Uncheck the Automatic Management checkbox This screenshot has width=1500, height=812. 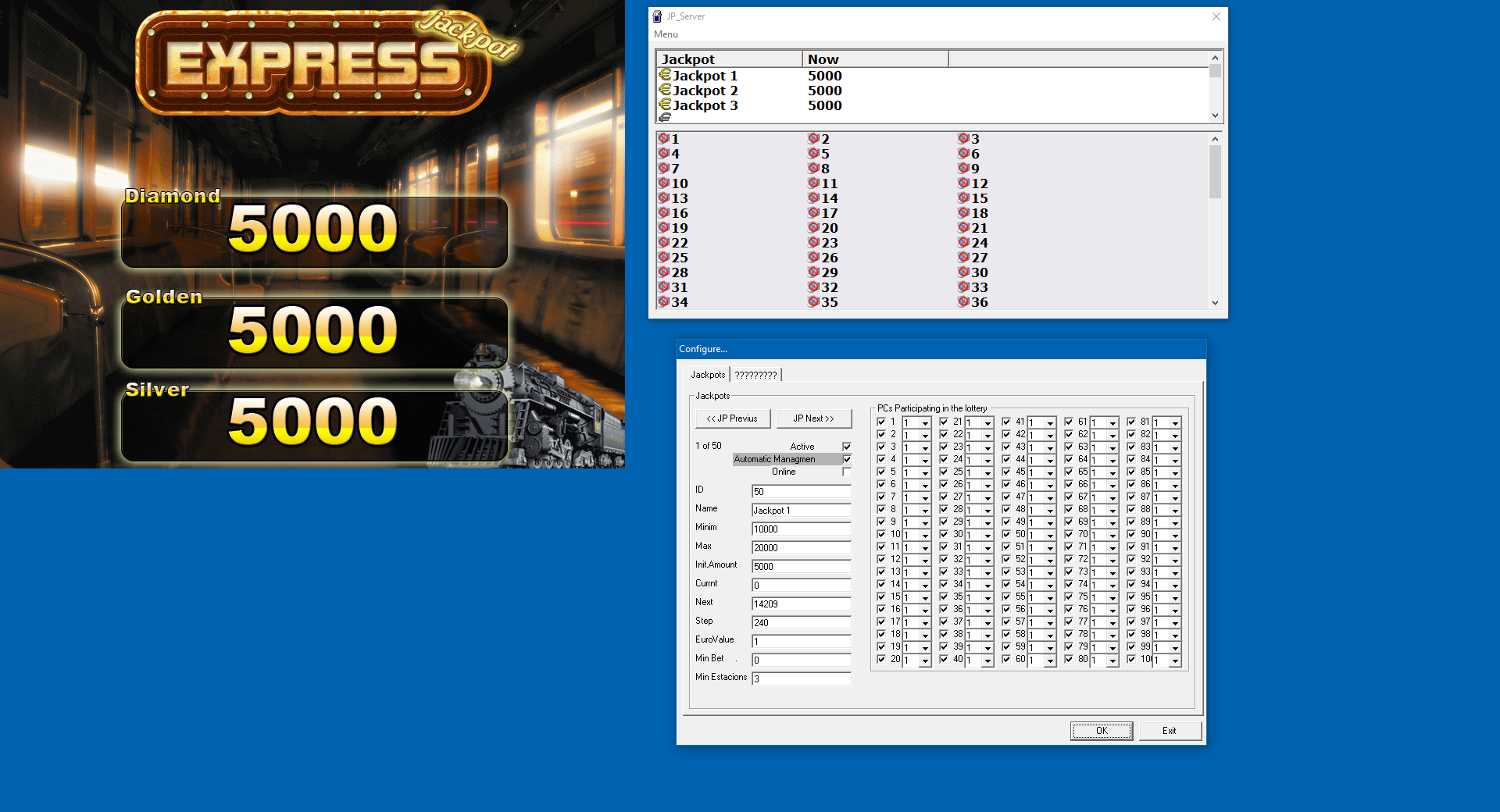[x=847, y=459]
